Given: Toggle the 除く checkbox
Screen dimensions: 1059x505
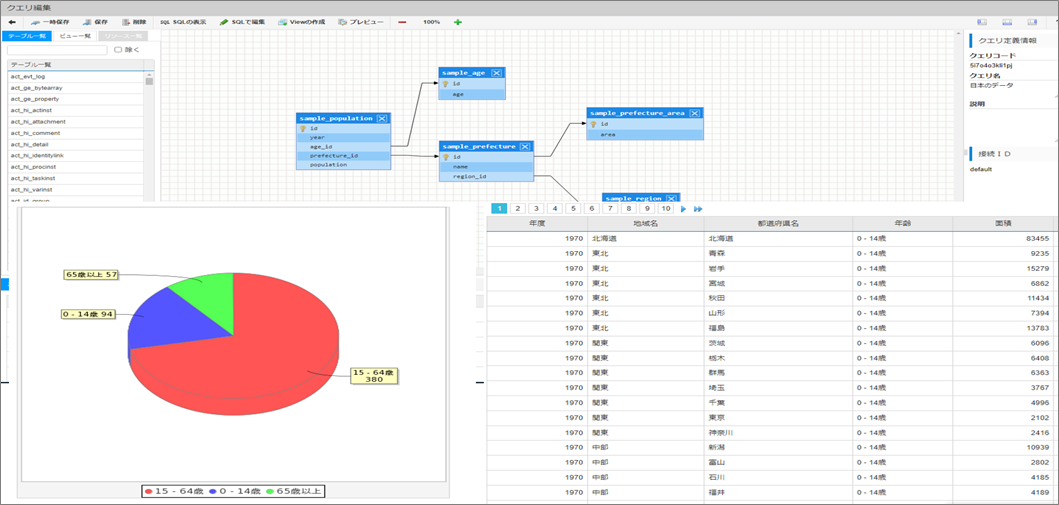Looking at the screenshot, I should pyautogui.click(x=118, y=49).
